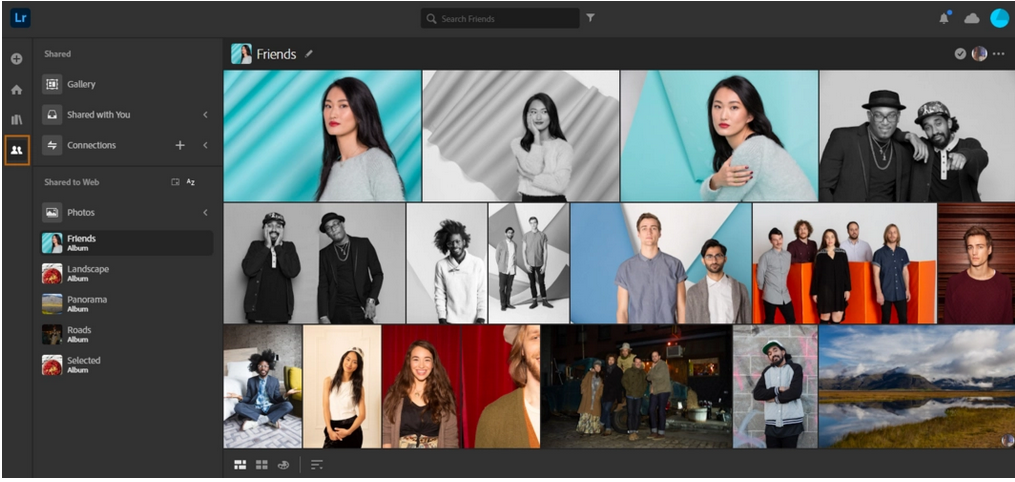
Task: Open the three-dot more options menu
Action: 999,54
